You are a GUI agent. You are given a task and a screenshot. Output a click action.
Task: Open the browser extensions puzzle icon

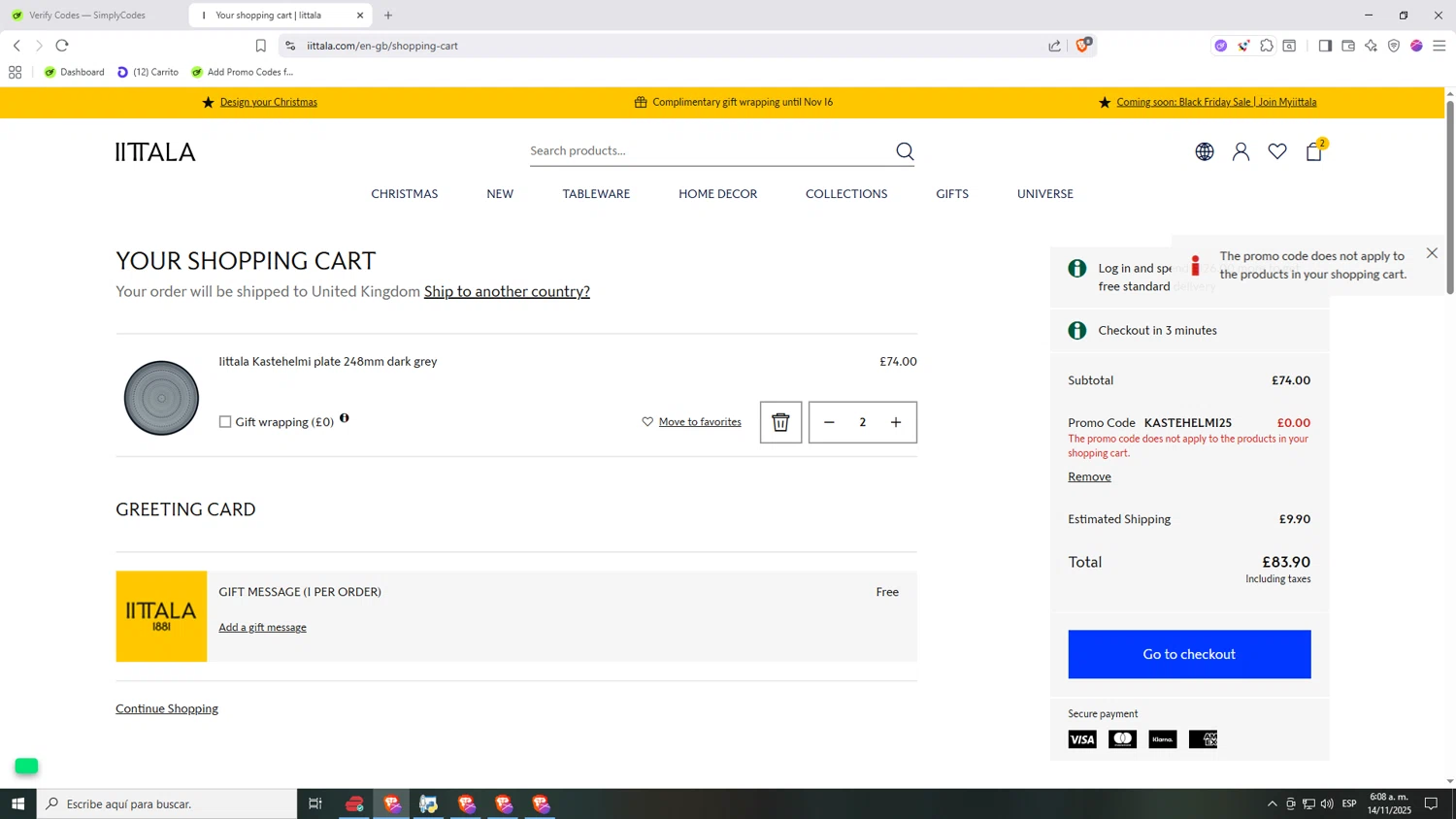click(1267, 46)
